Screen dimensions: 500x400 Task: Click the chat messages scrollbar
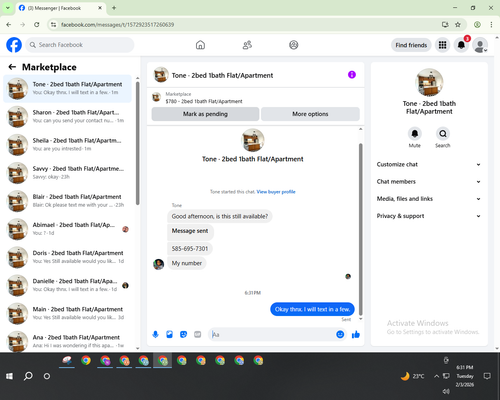coord(360,229)
